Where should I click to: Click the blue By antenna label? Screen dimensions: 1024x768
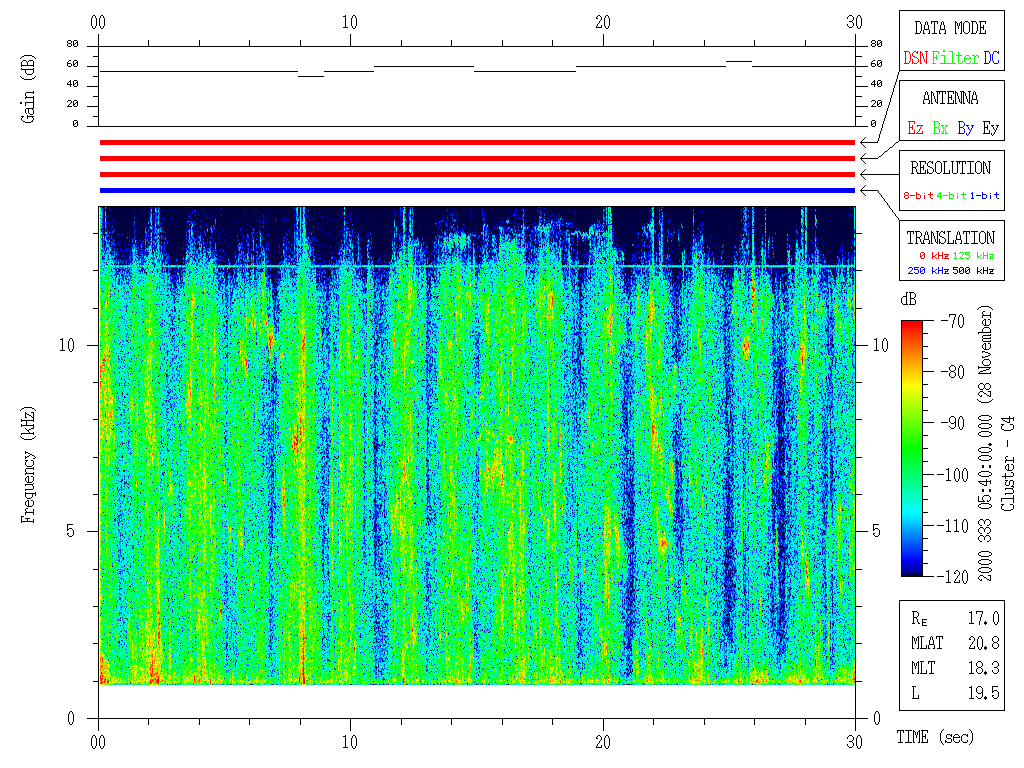coord(965,129)
